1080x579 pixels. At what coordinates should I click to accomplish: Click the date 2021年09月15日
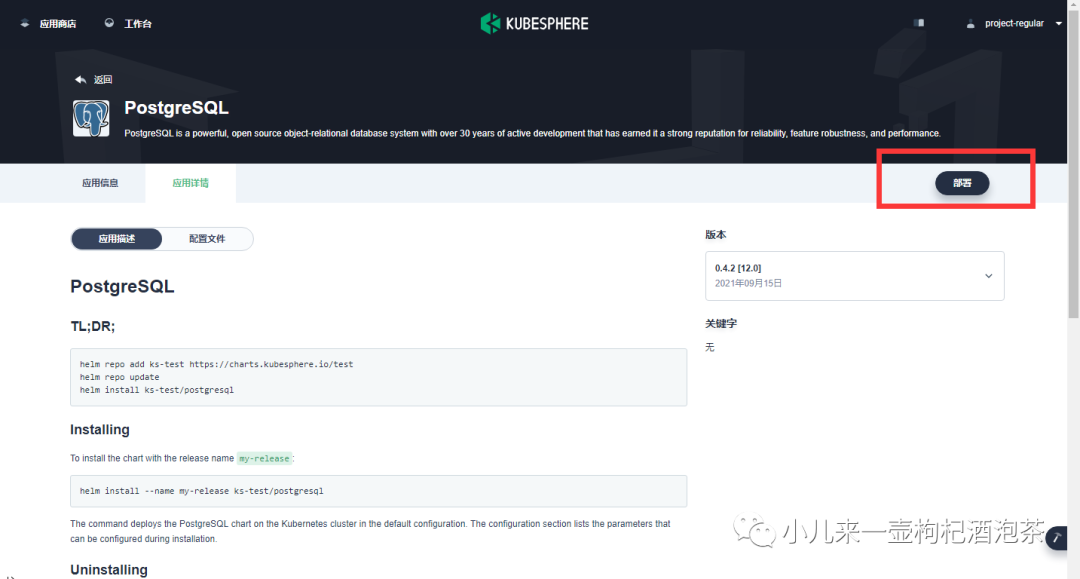pos(748,283)
